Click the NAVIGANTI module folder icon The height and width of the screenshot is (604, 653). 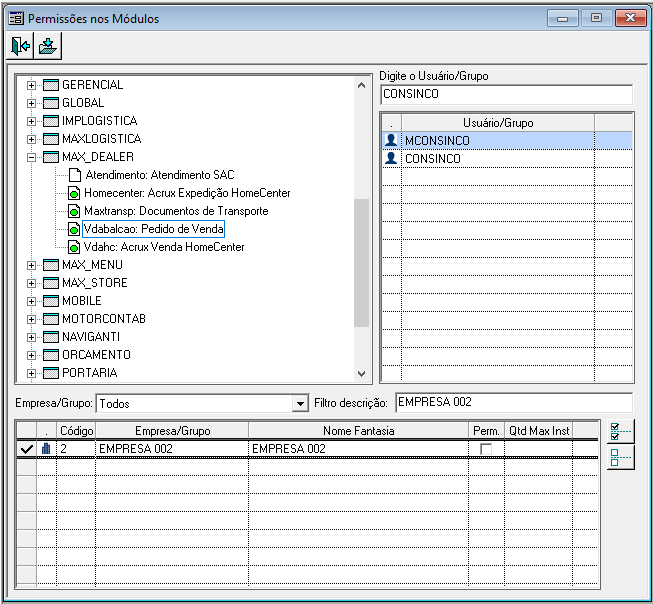51,337
